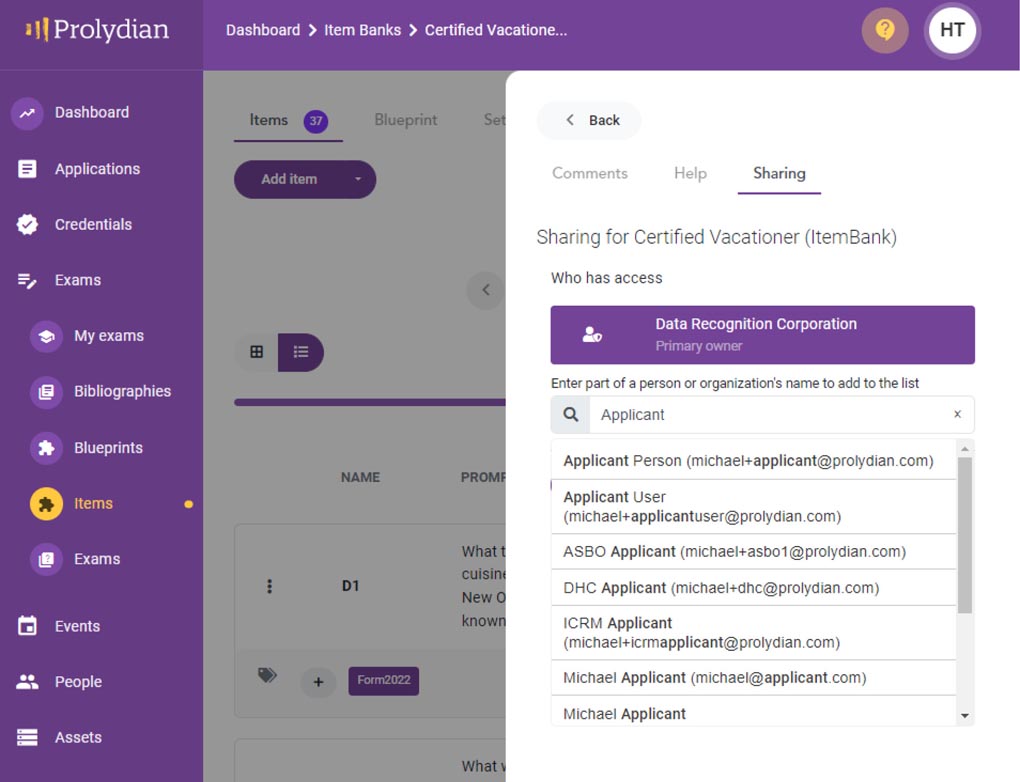This screenshot has height=782, width=1020.
Task: Open Bibliographies in the sidebar
Action: coord(122,392)
